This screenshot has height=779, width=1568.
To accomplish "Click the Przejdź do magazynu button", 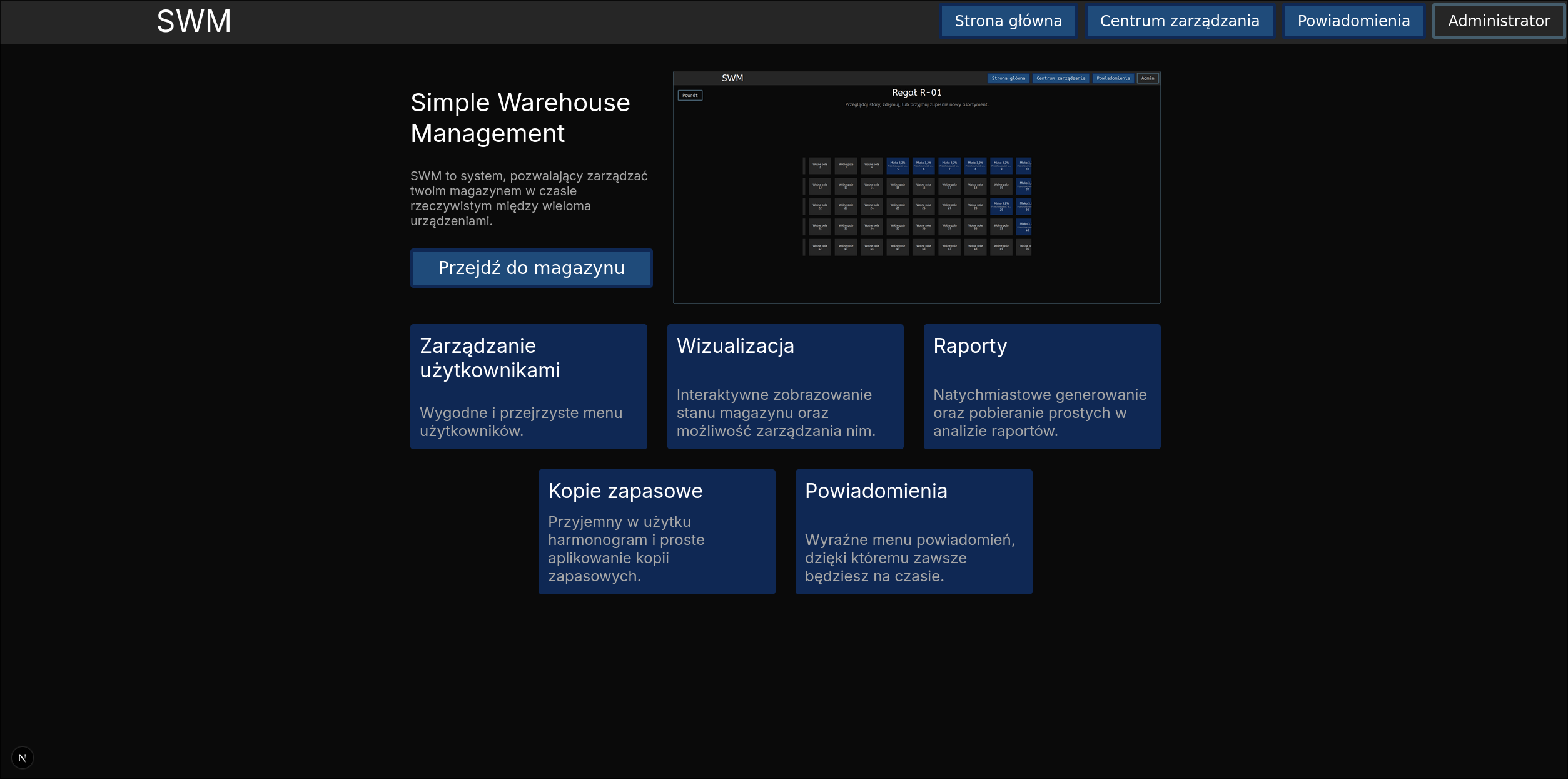I will 531,268.
